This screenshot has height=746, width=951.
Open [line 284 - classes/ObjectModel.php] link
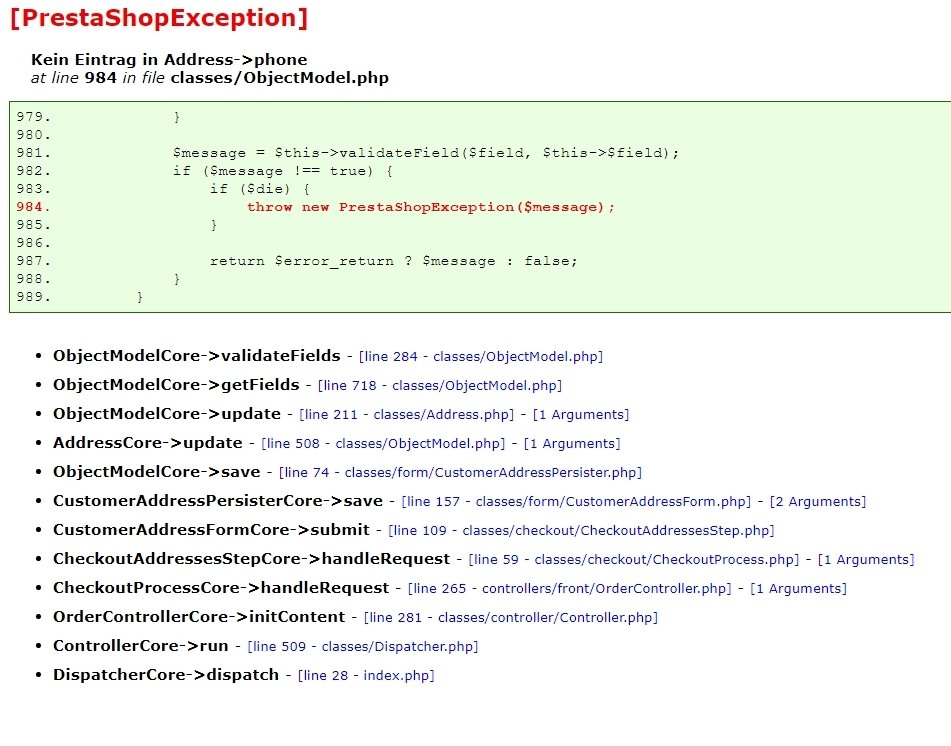click(481, 357)
